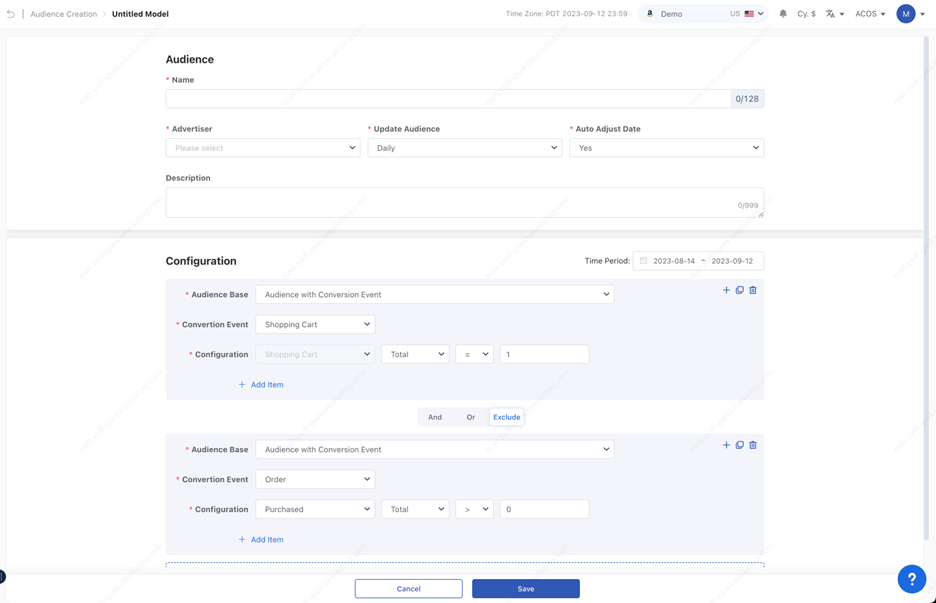Click the end date 2023-09-12

click(732, 261)
